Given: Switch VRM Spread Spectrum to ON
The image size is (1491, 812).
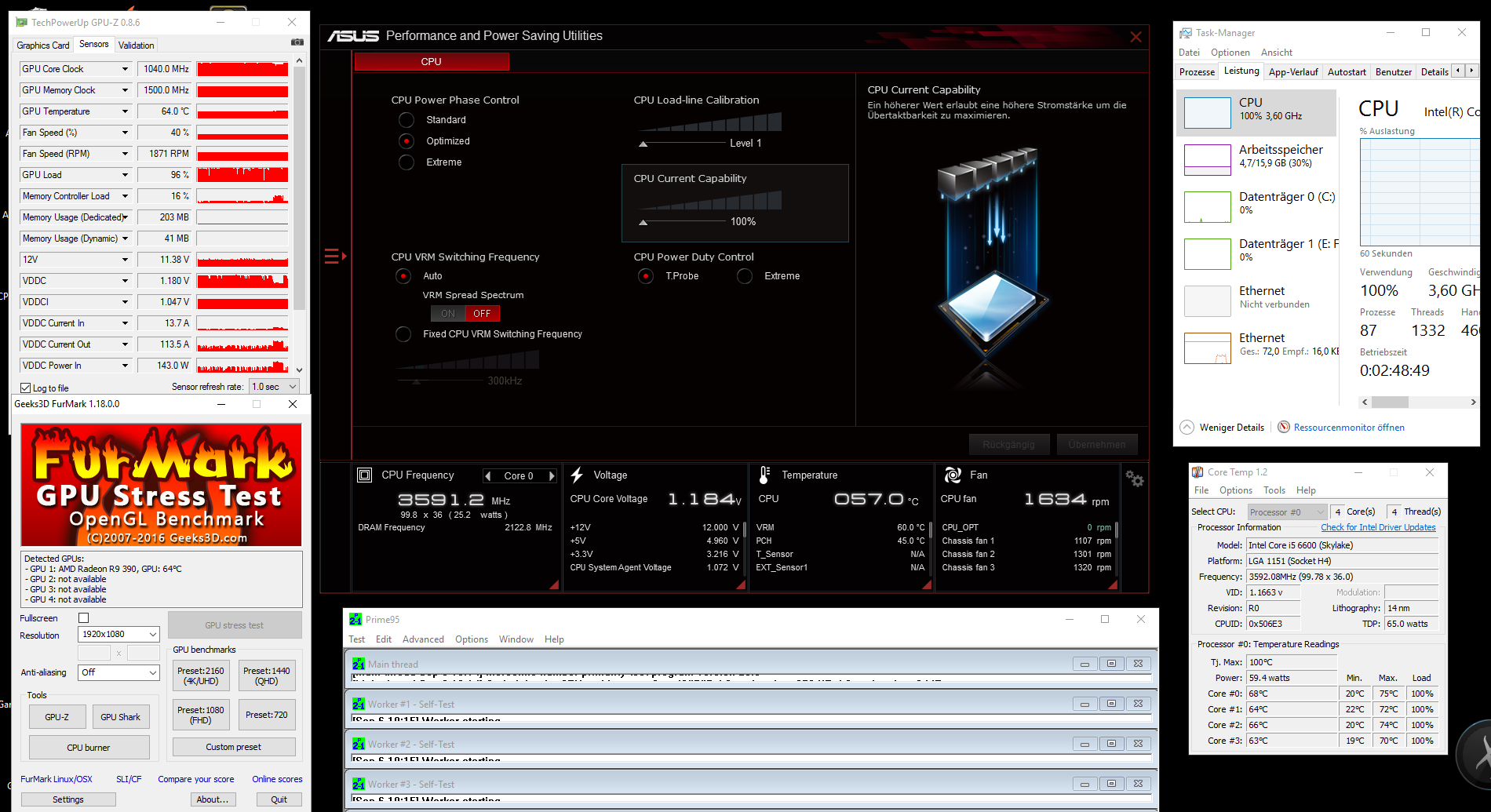Looking at the screenshot, I should click(x=448, y=314).
